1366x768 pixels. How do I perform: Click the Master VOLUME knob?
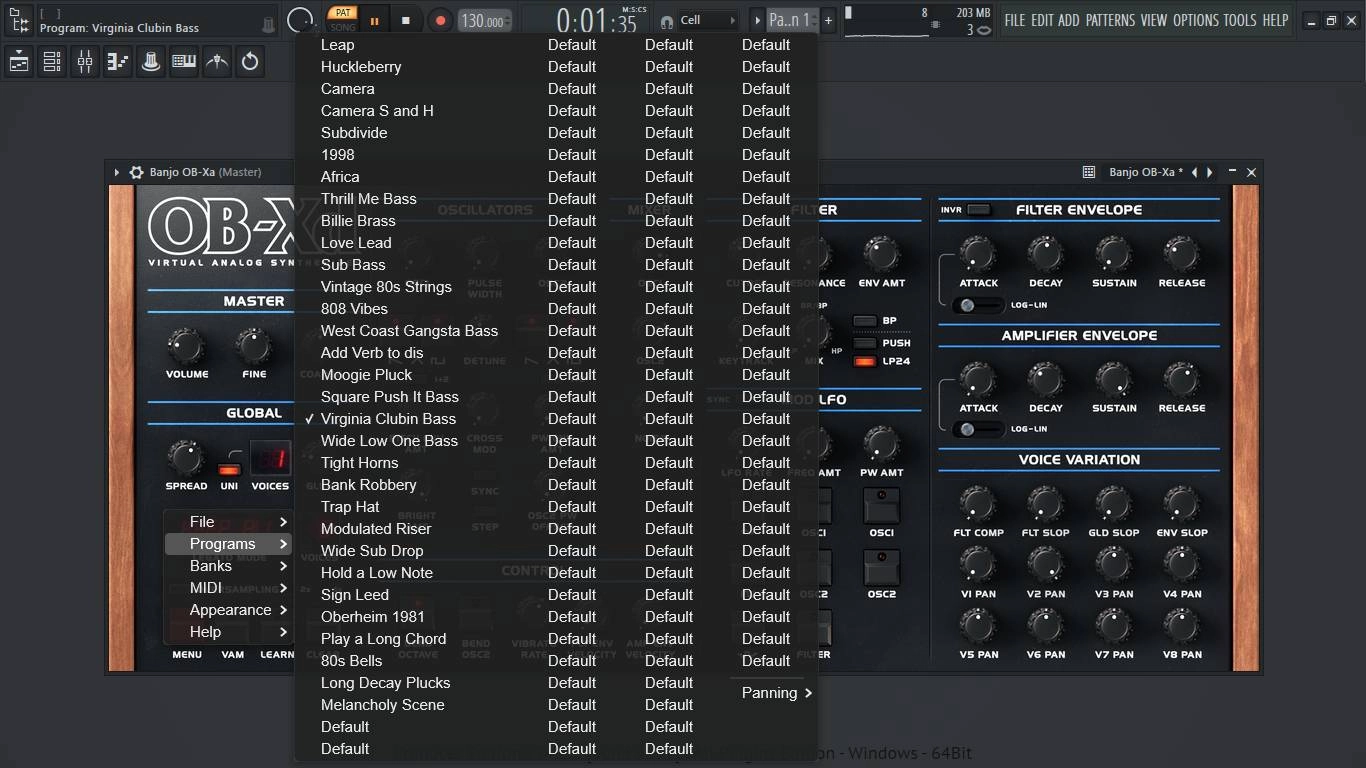coord(187,346)
